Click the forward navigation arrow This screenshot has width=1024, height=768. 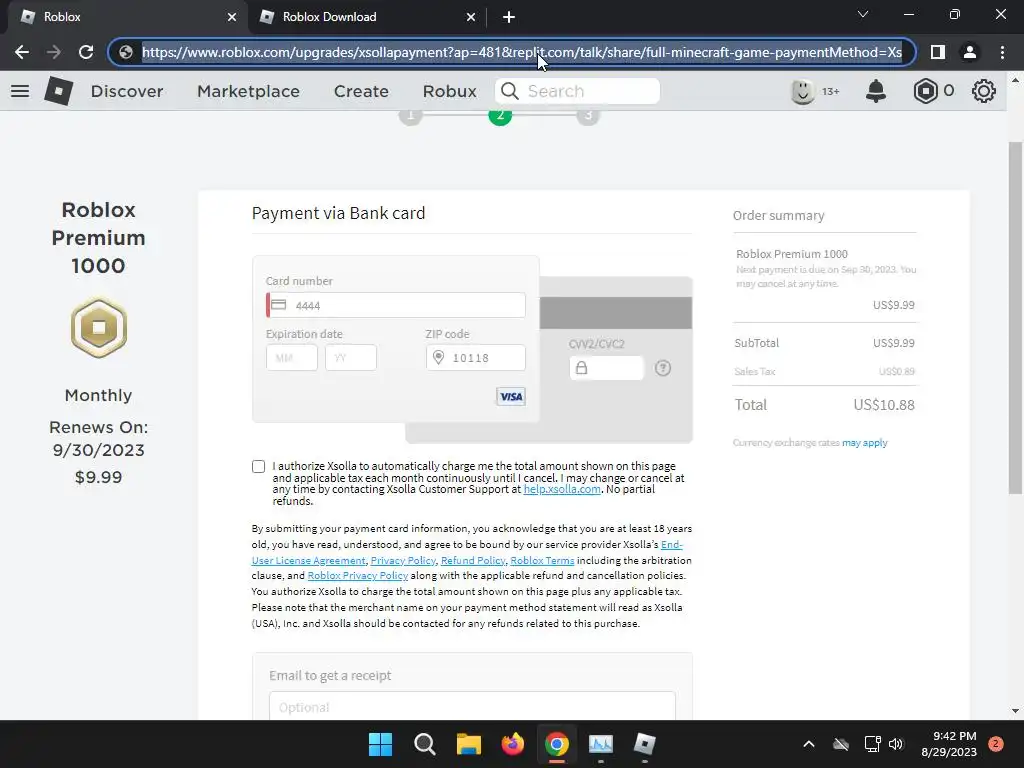tap(54, 52)
